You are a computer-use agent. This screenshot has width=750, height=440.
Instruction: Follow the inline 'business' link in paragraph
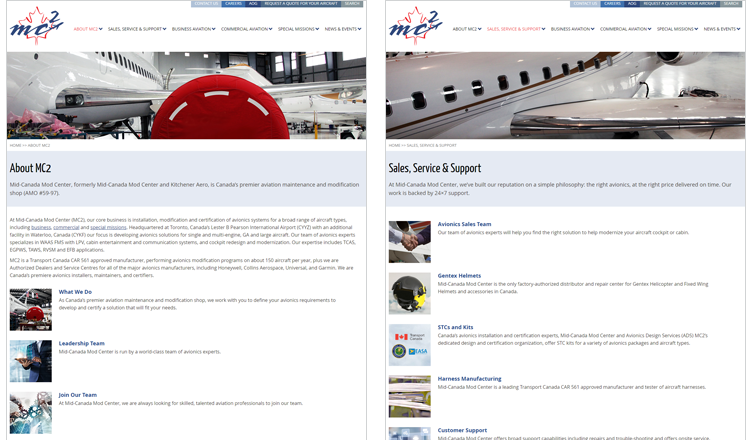(41, 228)
